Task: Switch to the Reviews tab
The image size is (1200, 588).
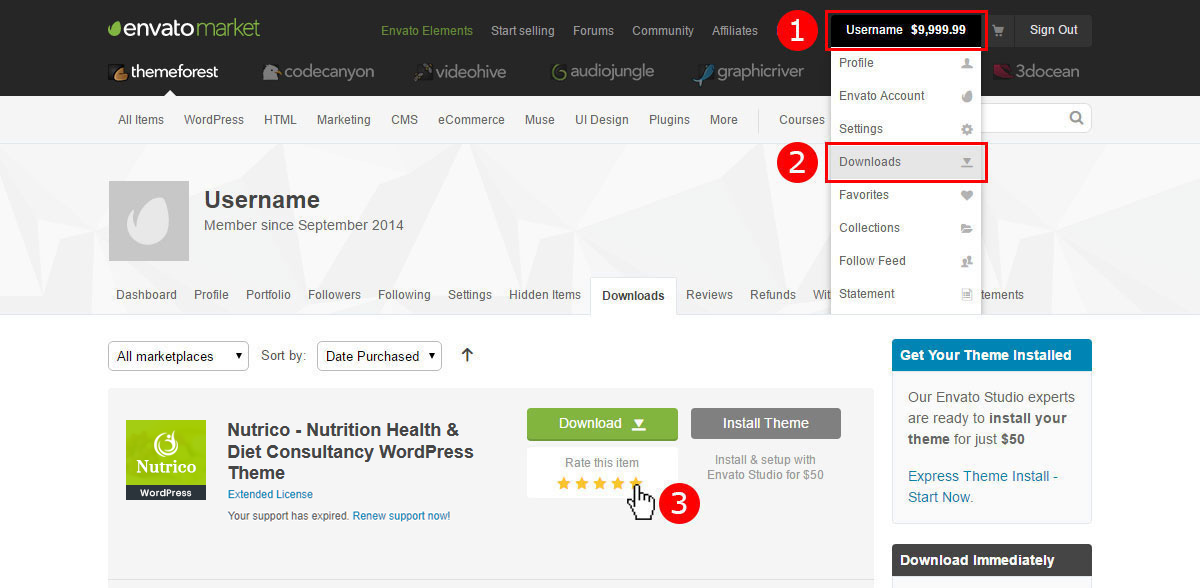Action: [x=709, y=295]
